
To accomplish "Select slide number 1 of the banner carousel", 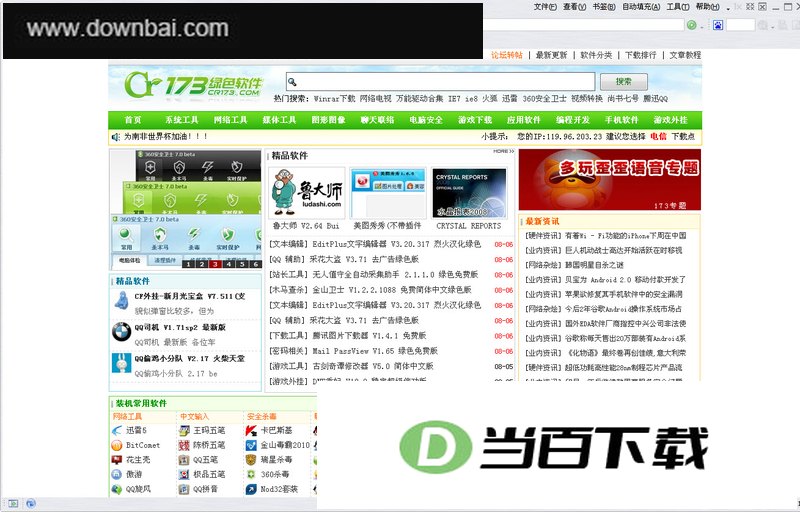I will tap(188, 264).
